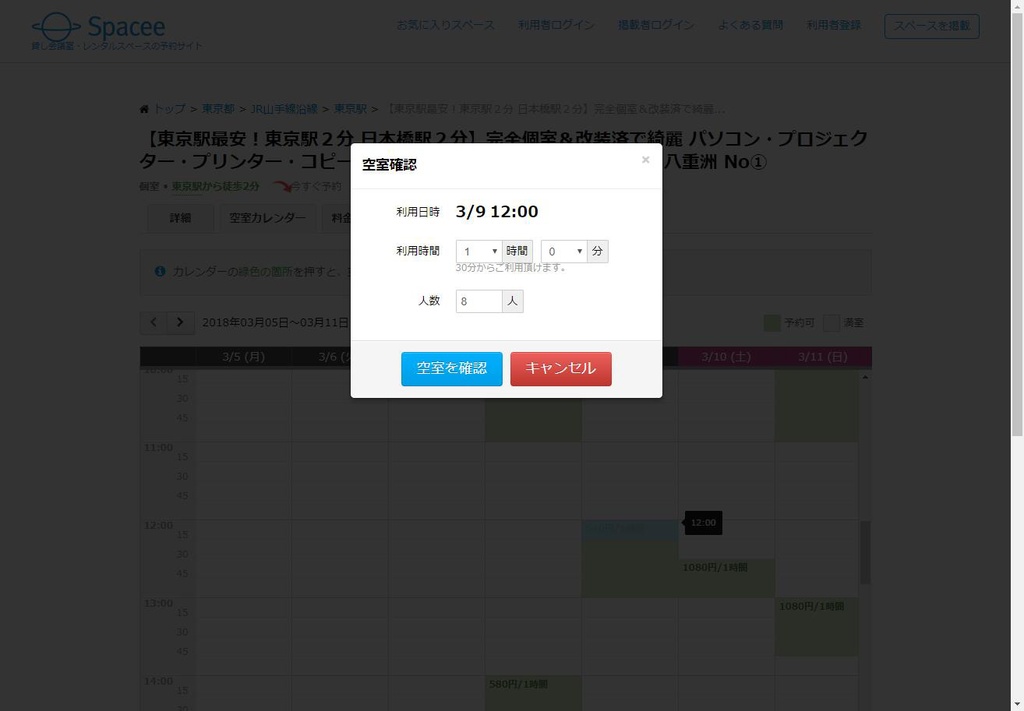Click the home icon in breadcrumb

[x=144, y=109]
